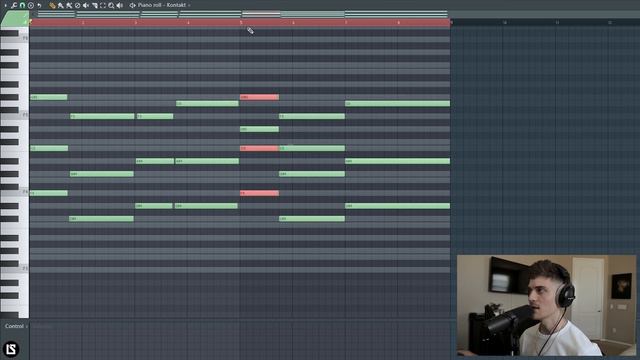Open the wrench Tools menu
The height and width of the screenshot is (360, 640).
14,5
